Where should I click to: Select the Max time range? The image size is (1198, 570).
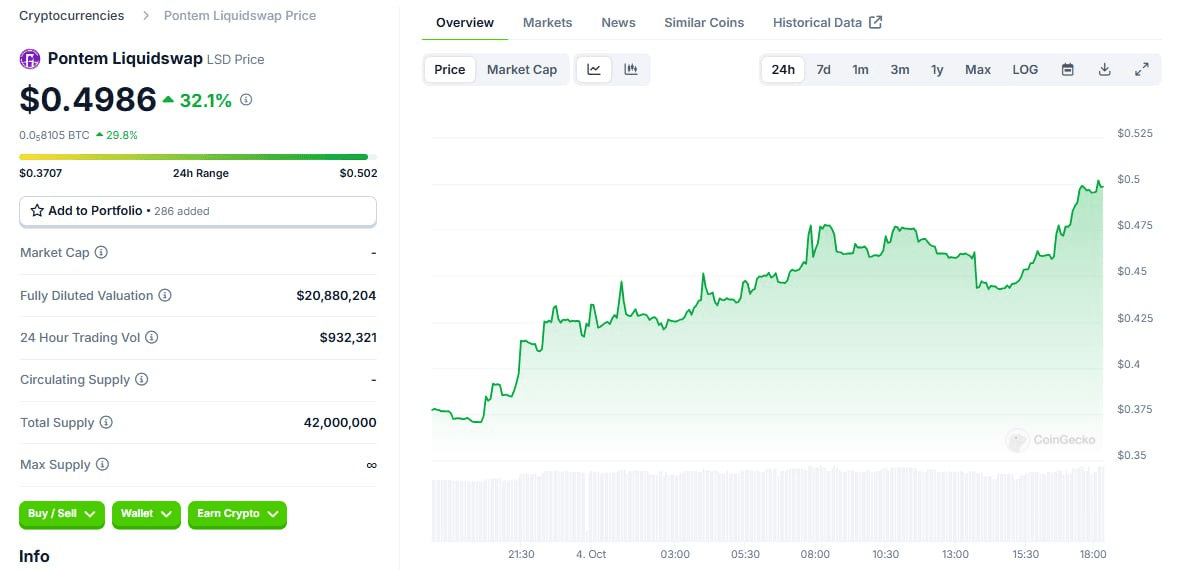pos(977,70)
